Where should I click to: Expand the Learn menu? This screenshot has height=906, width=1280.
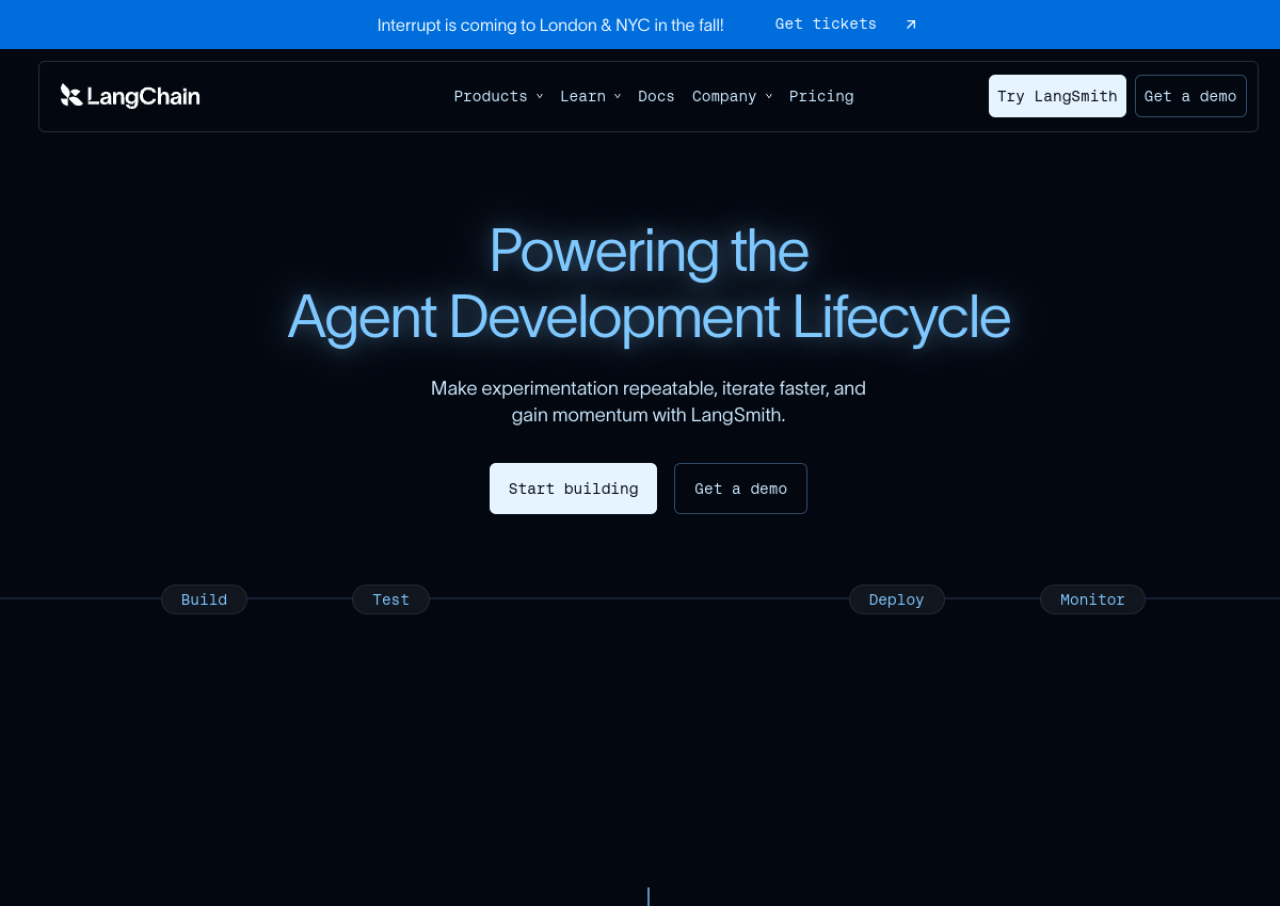pyautogui.click(x=590, y=96)
